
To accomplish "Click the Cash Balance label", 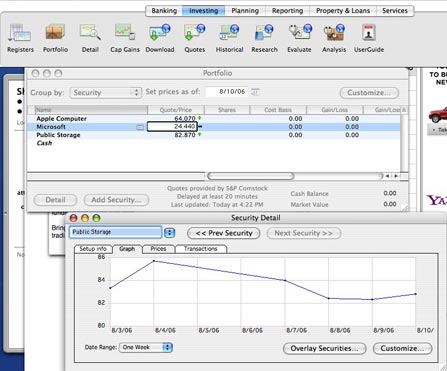I will point(309,194).
